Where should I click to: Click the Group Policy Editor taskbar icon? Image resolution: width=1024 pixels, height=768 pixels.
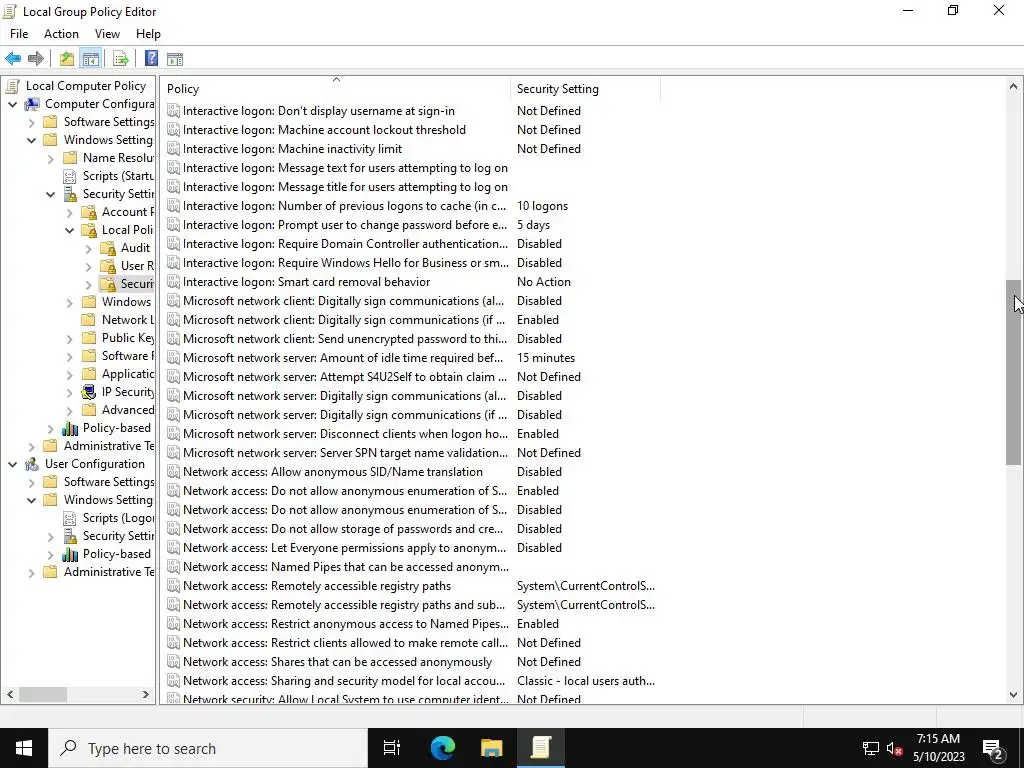(541, 748)
